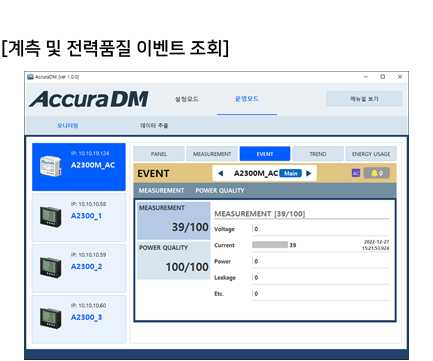This screenshot has height=361, width=433.
Task: Minimize the AccuraDM window
Action: [366, 77]
